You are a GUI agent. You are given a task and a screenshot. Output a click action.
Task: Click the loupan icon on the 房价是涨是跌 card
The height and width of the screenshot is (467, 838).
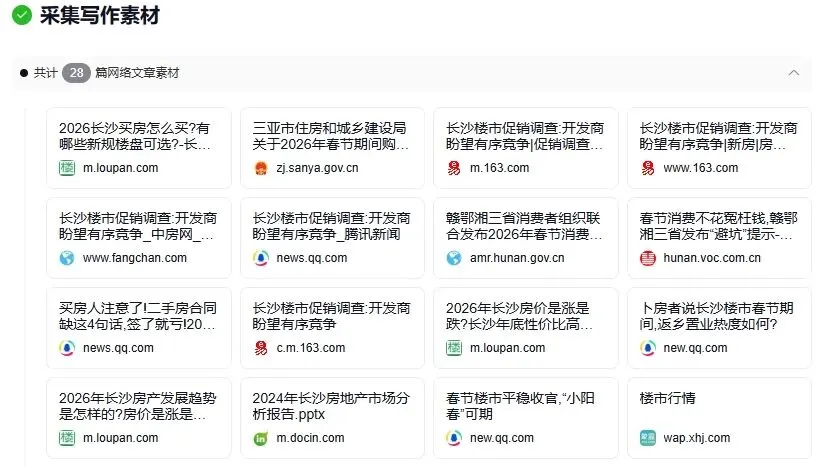coord(454,348)
